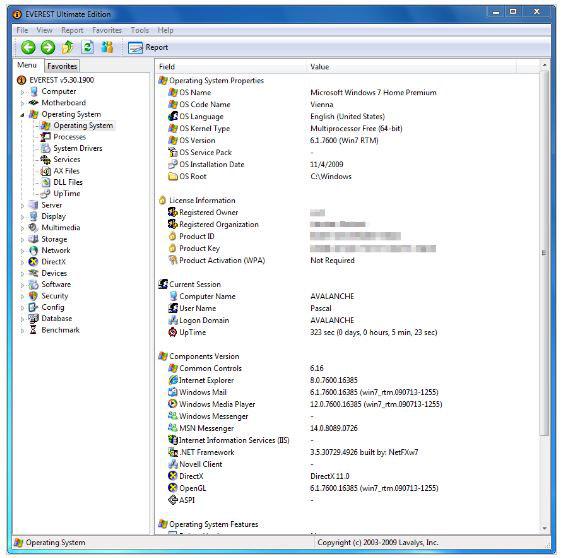Click the green Back arrow toolbar icon
Viewport: 562px width, 558px height.
[28, 47]
